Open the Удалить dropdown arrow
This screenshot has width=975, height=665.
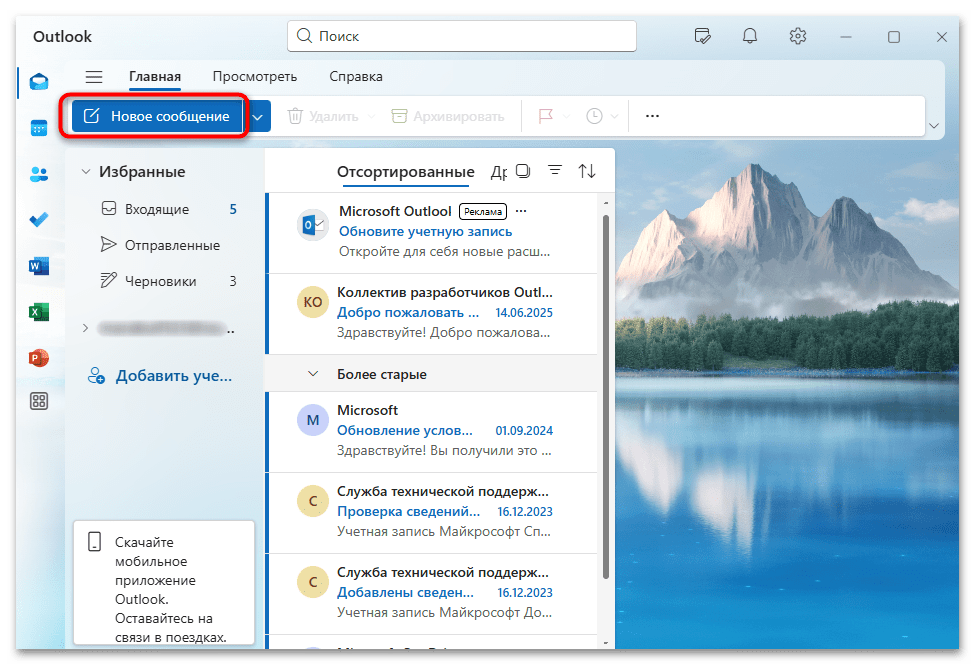point(371,116)
